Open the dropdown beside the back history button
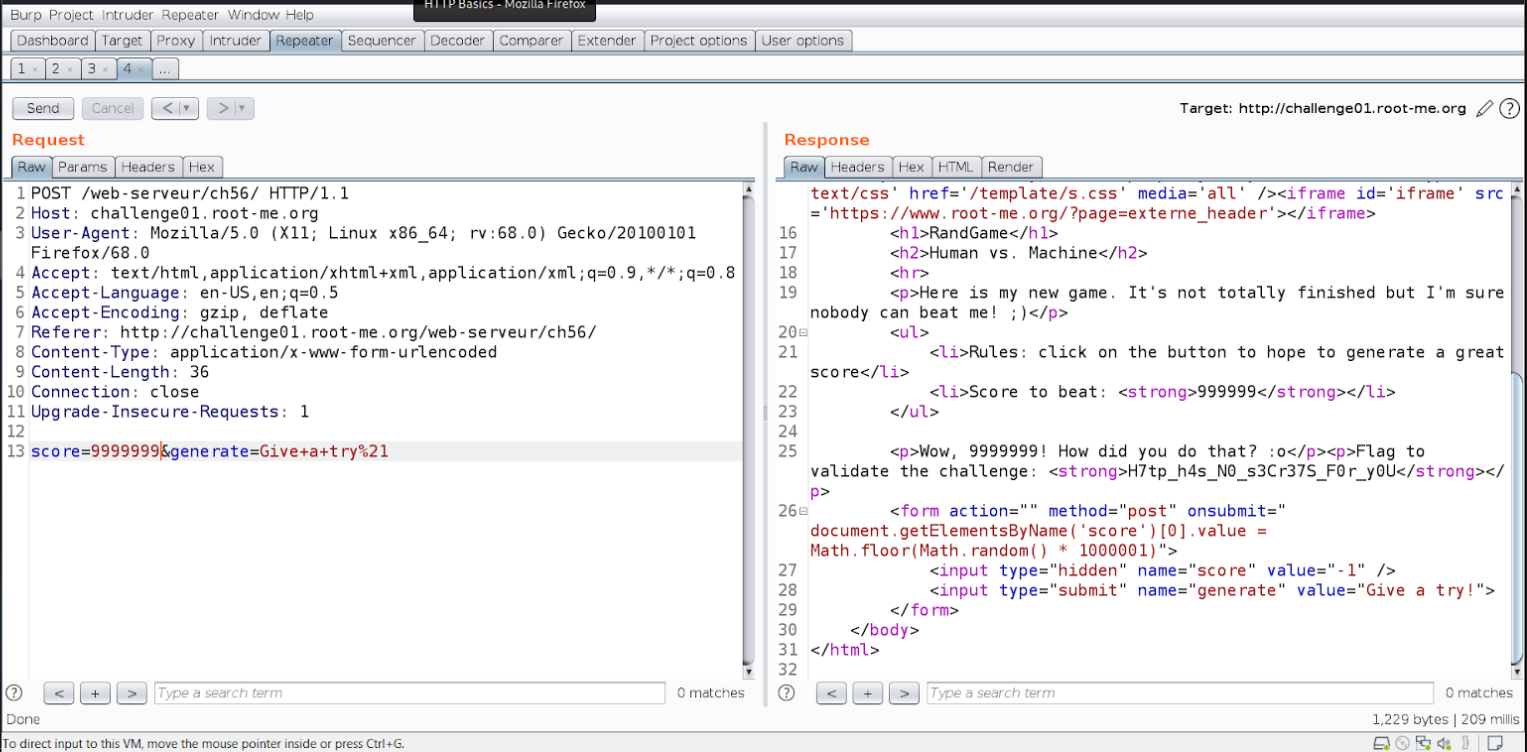This screenshot has width=1527, height=752. point(188,108)
